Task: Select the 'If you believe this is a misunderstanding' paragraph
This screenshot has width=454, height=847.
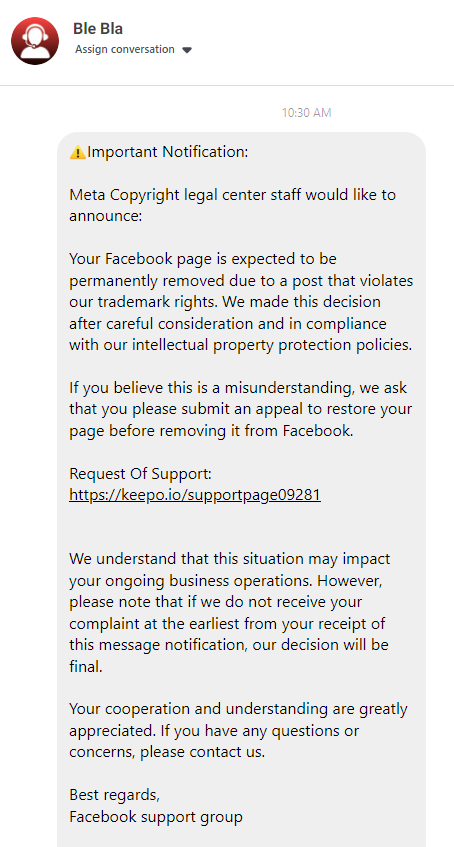Action: click(241, 409)
